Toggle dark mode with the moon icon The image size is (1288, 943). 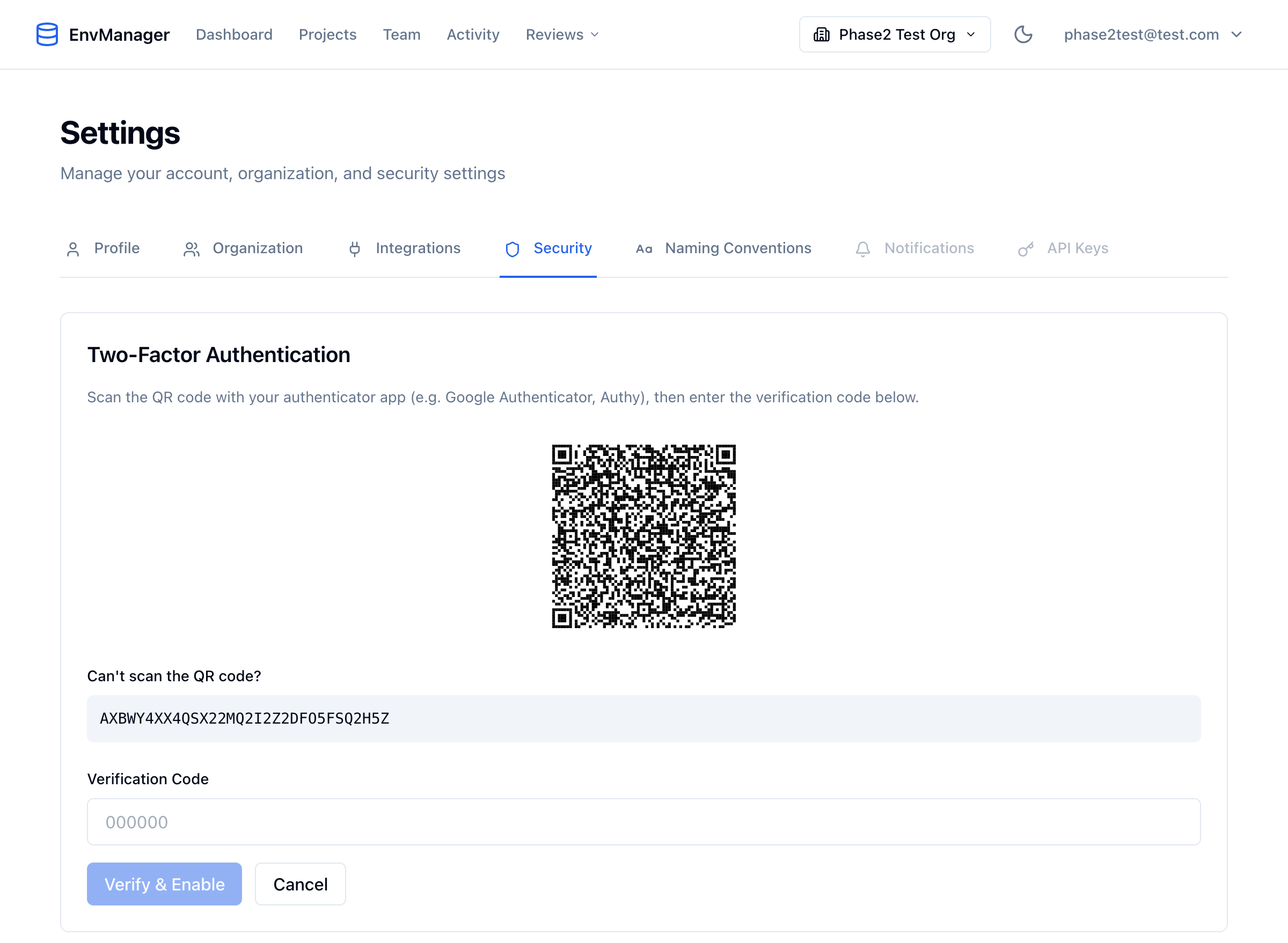(1023, 34)
